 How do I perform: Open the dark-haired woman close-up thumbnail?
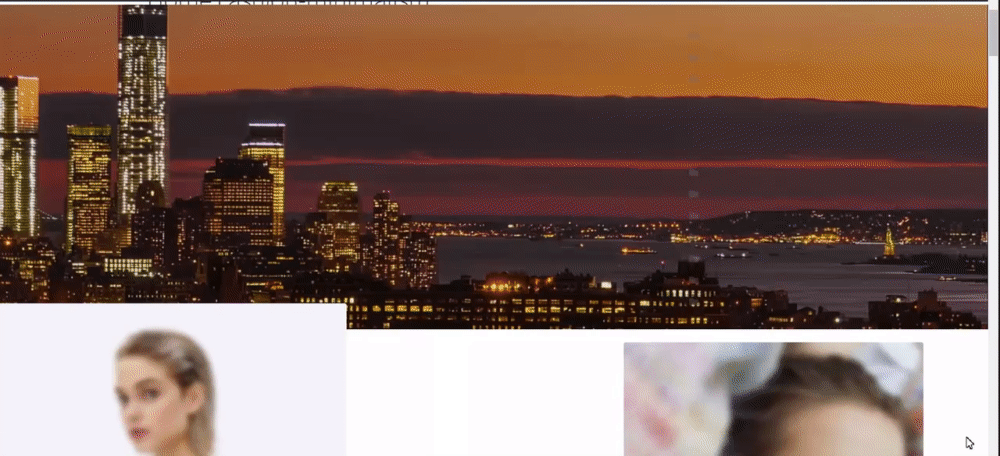[x=773, y=399]
